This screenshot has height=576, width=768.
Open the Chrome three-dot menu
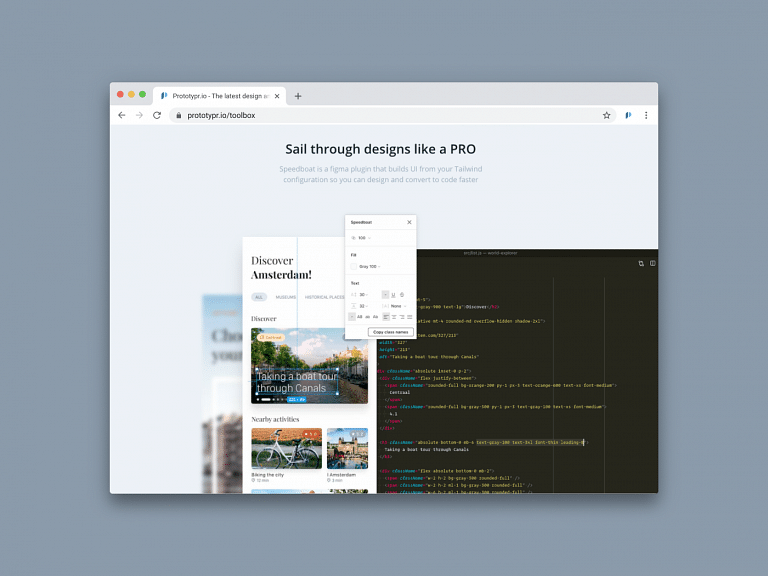point(646,115)
